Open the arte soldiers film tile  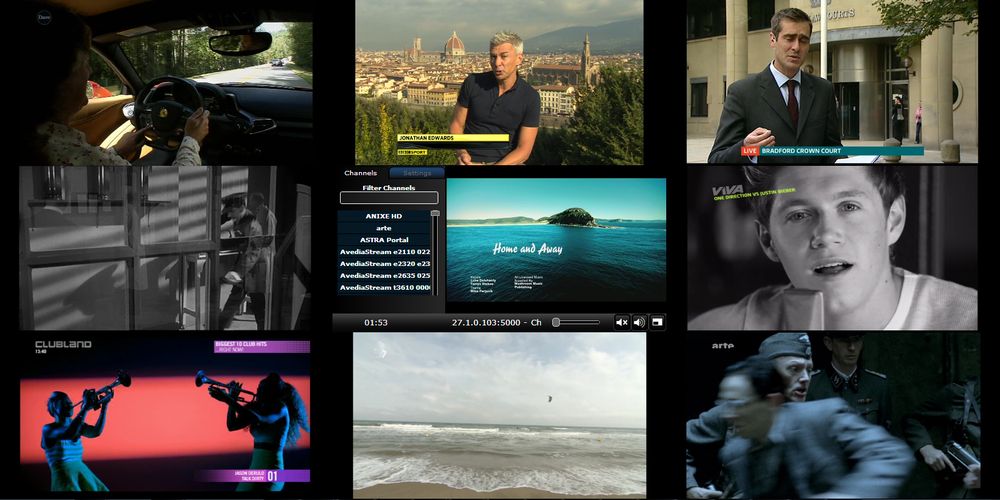[833, 415]
